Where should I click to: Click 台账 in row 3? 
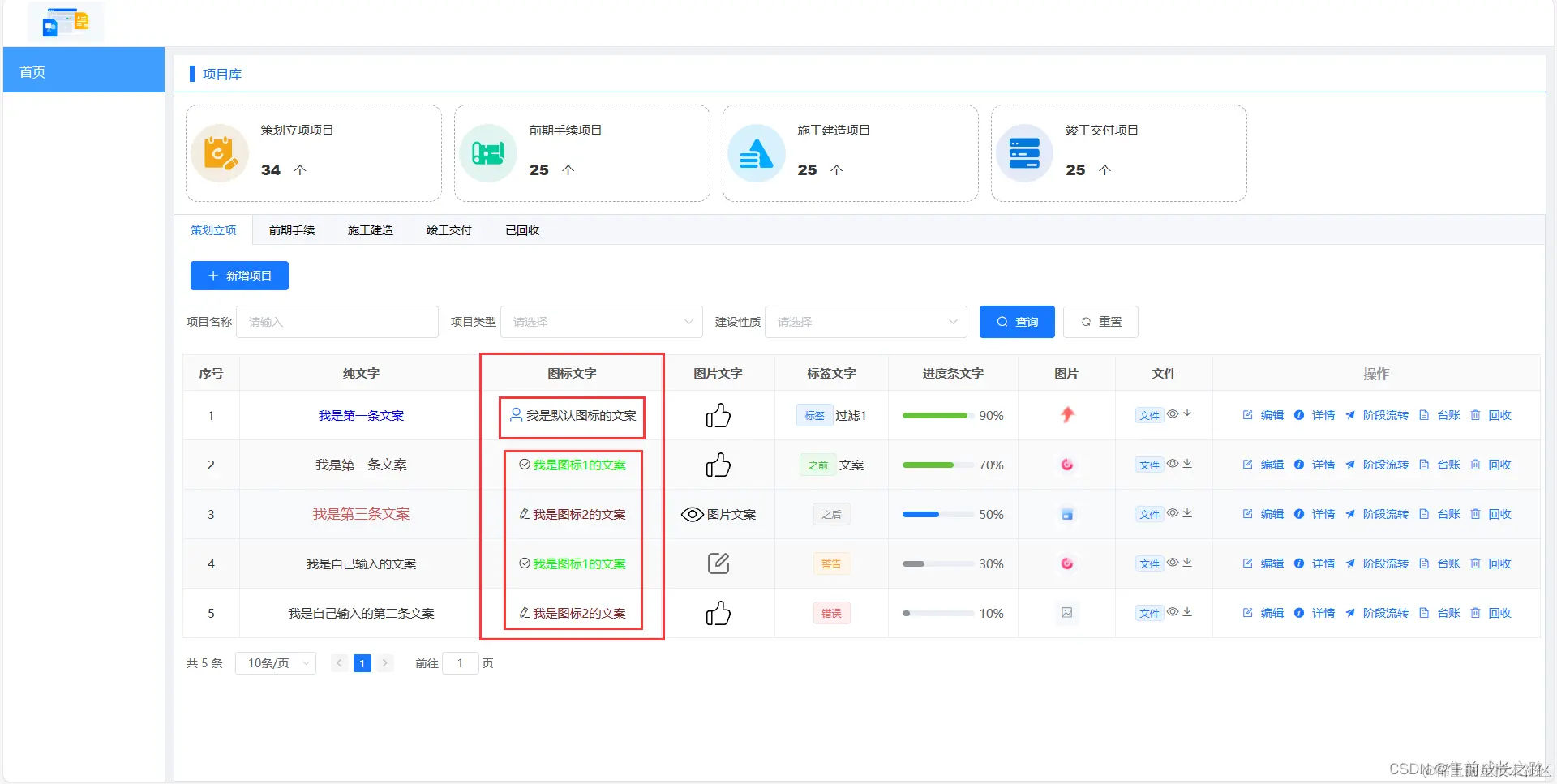point(1439,514)
